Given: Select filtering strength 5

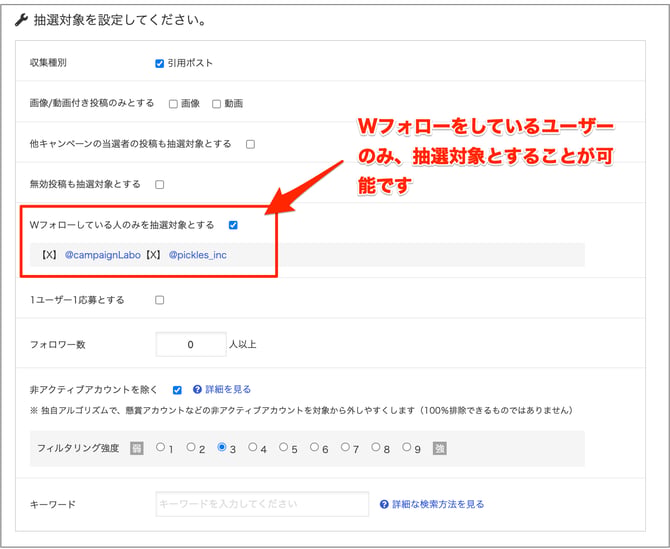Looking at the screenshot, I should click(x=283, y=447).
